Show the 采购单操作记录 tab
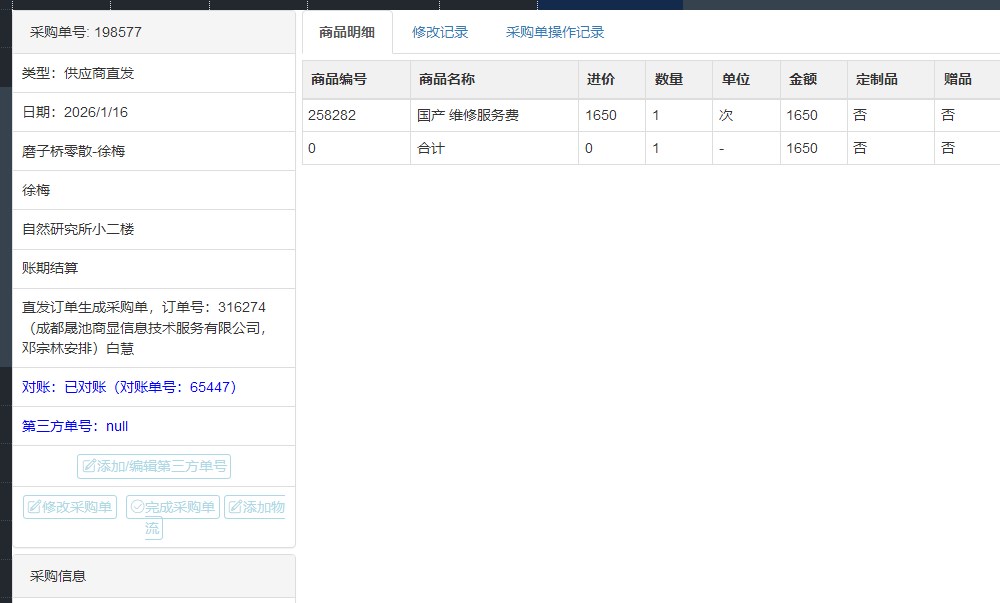Screen dimensions: 1000x603 click(555, 32)
